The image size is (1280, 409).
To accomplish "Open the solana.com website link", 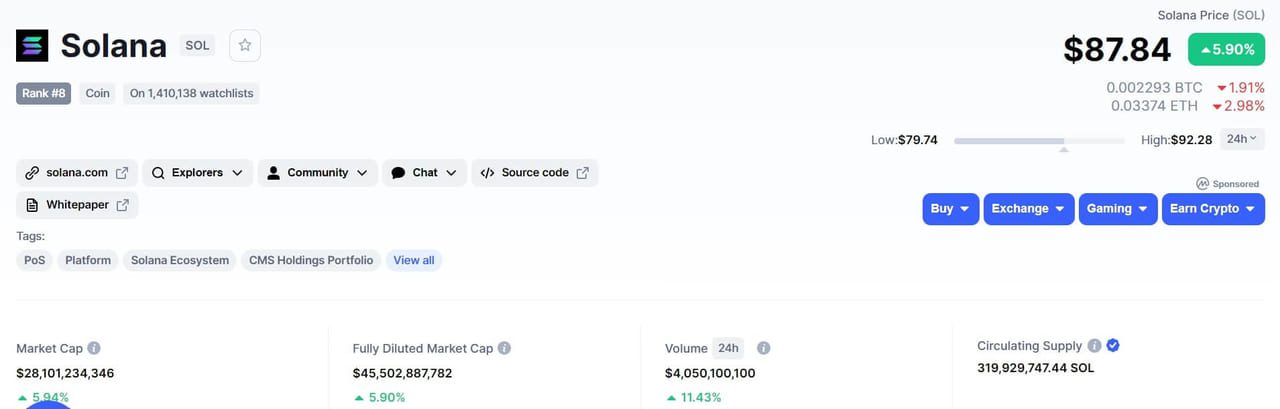I will [x=77, y=173].
